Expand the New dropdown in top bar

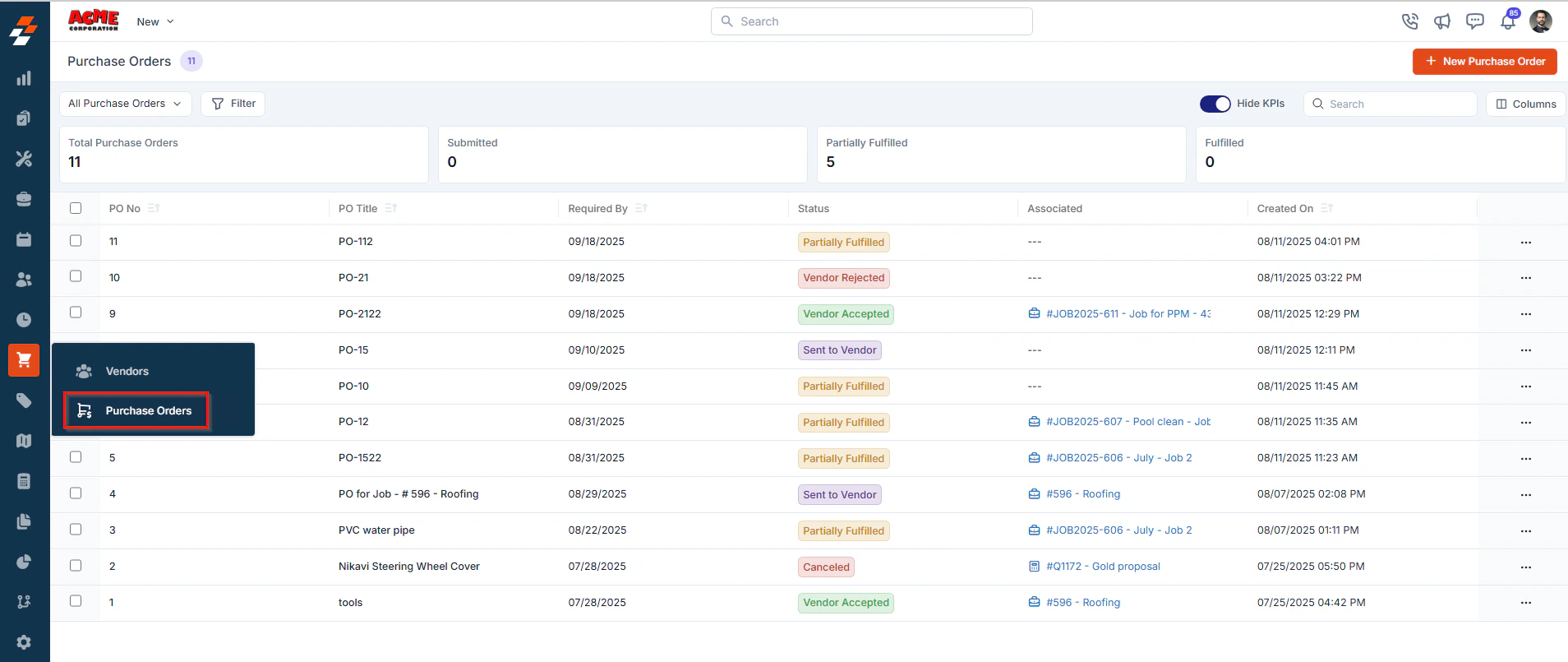(155, 21)
